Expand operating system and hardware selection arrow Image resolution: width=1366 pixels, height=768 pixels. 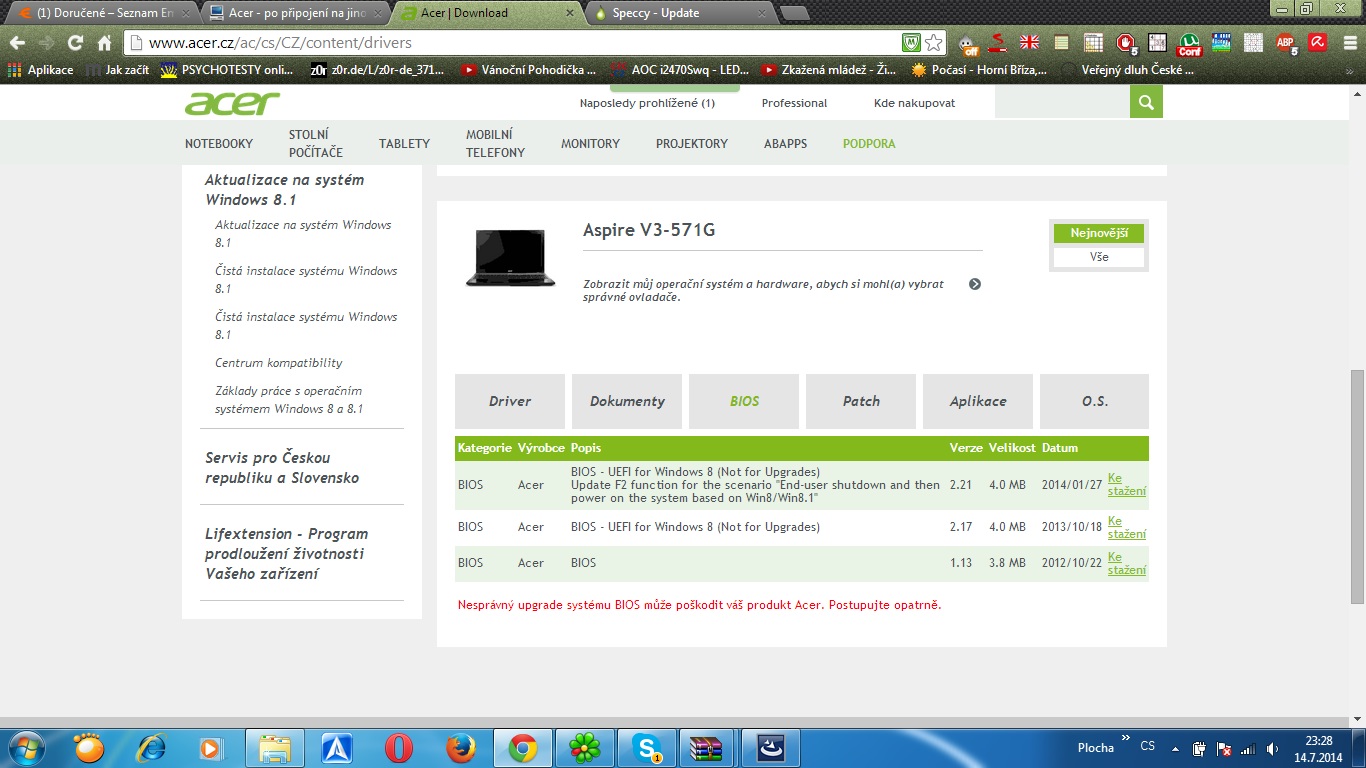[975, 284]
